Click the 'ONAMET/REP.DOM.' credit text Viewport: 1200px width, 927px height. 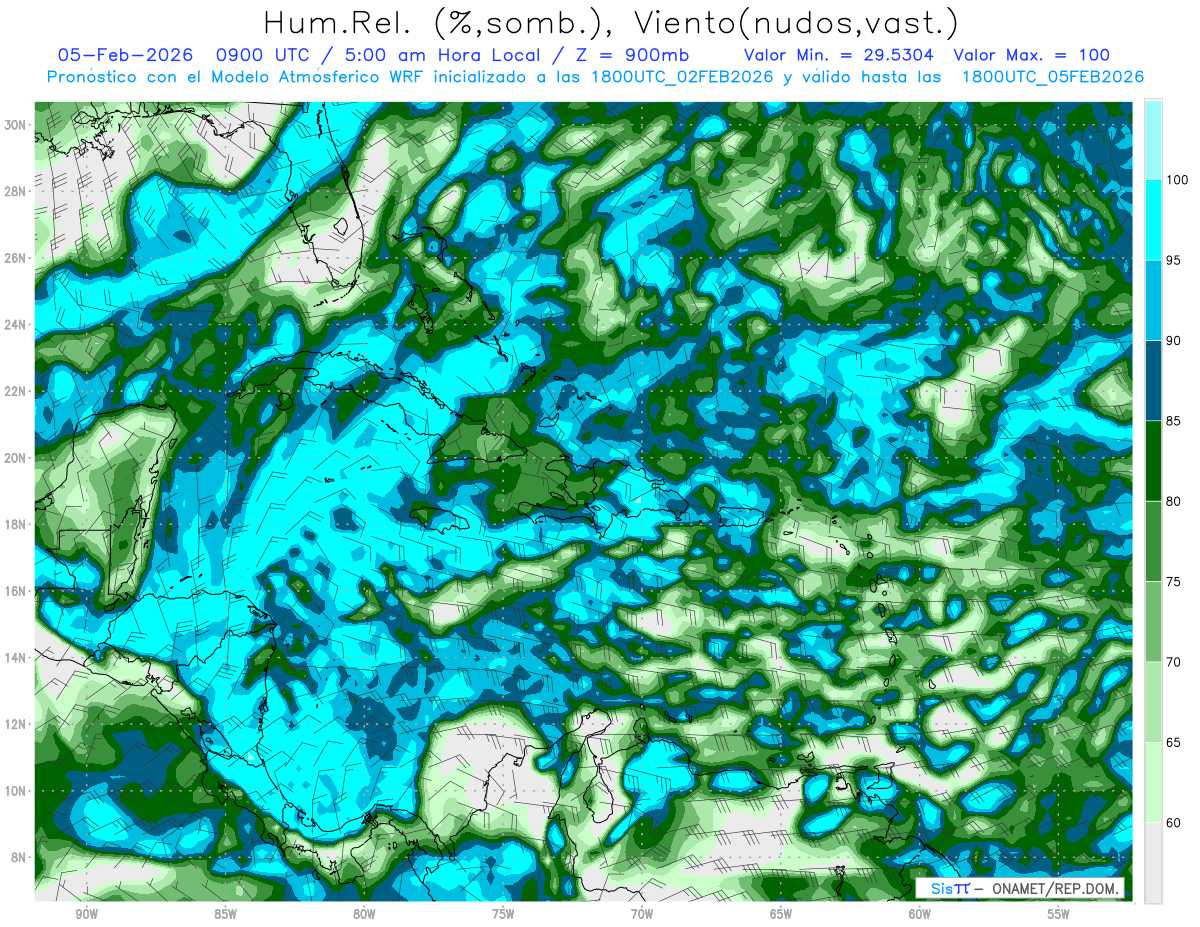pyautogui.click(x=1054, y=889)
